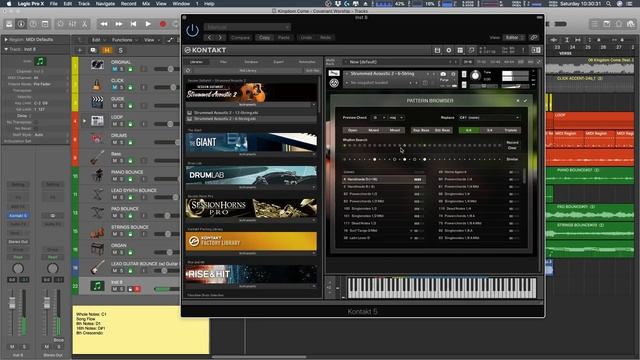The height and width of the screenshot is (360, 640).
Task: Toggle the Inspector button in Logic toolbar
Action: [21, 24]
